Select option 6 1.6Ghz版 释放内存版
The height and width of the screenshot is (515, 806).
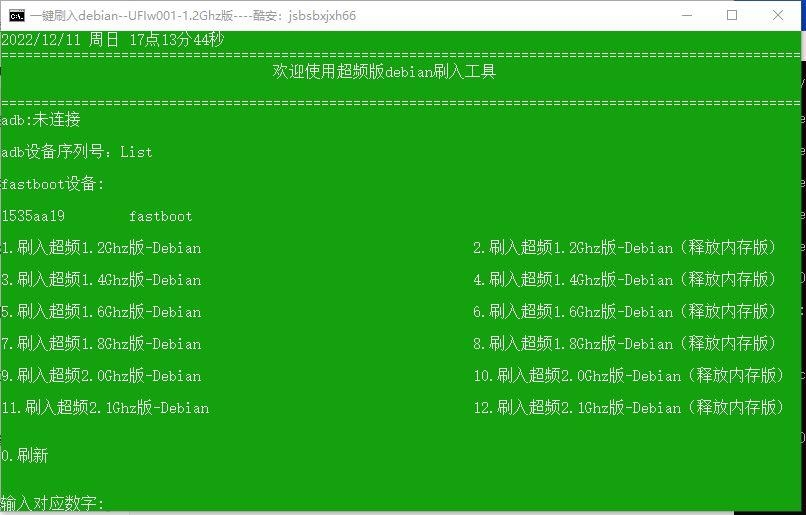point(625,312)
